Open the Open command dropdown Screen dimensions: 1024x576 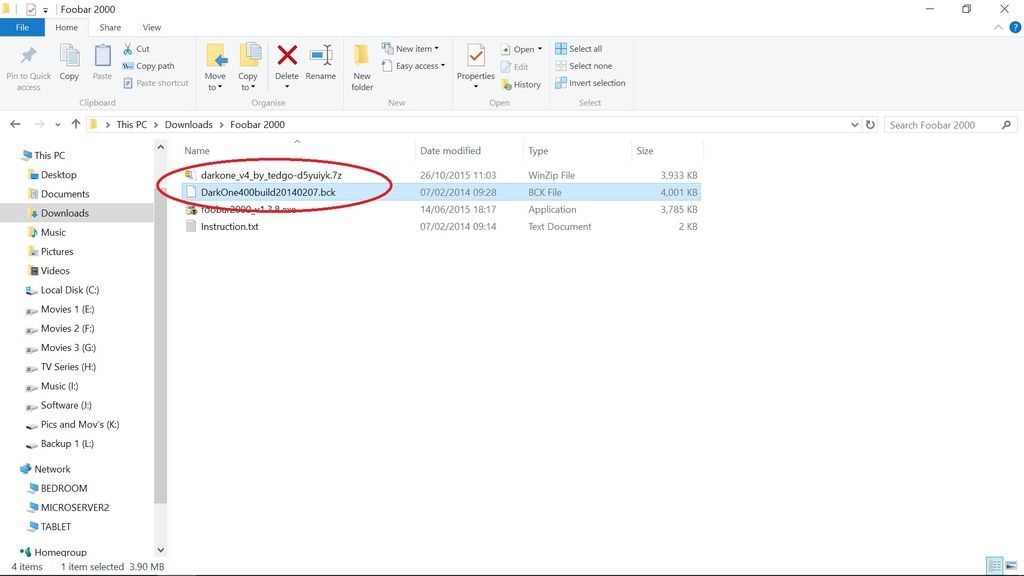521,50
